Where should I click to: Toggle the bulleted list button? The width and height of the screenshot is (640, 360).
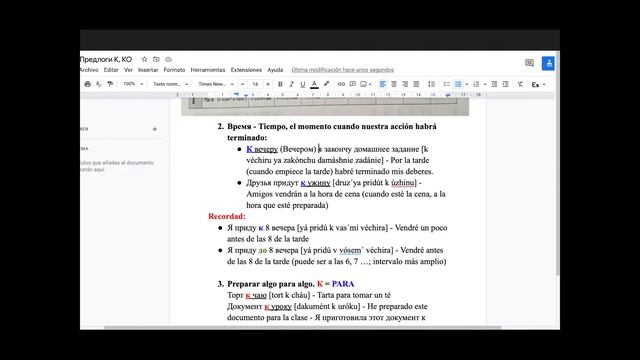pyautogui.click(x=458, y=84)
